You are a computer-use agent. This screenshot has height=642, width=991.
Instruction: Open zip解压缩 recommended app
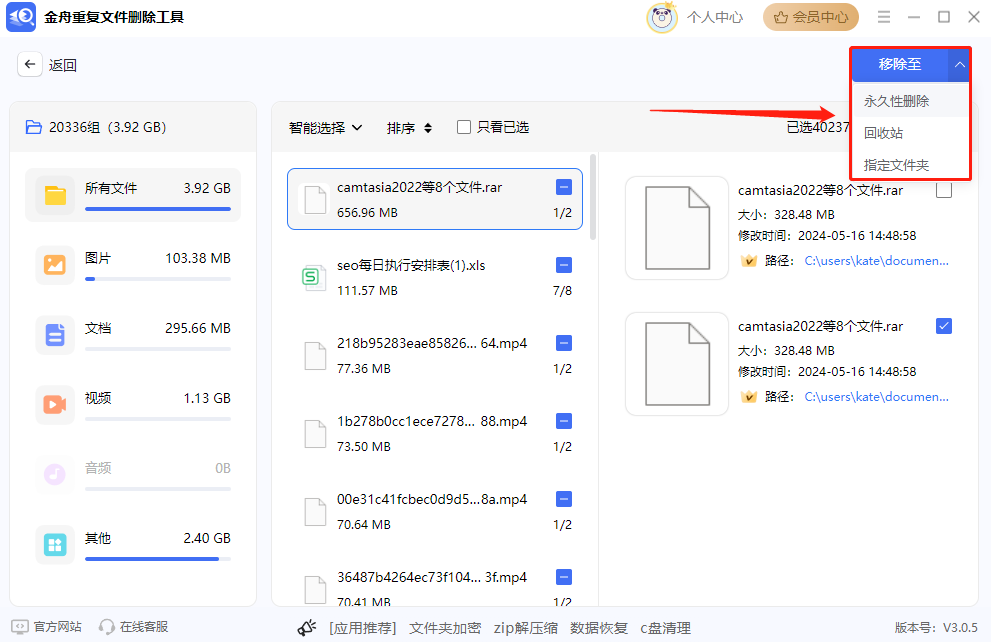[x=526, y=628]
